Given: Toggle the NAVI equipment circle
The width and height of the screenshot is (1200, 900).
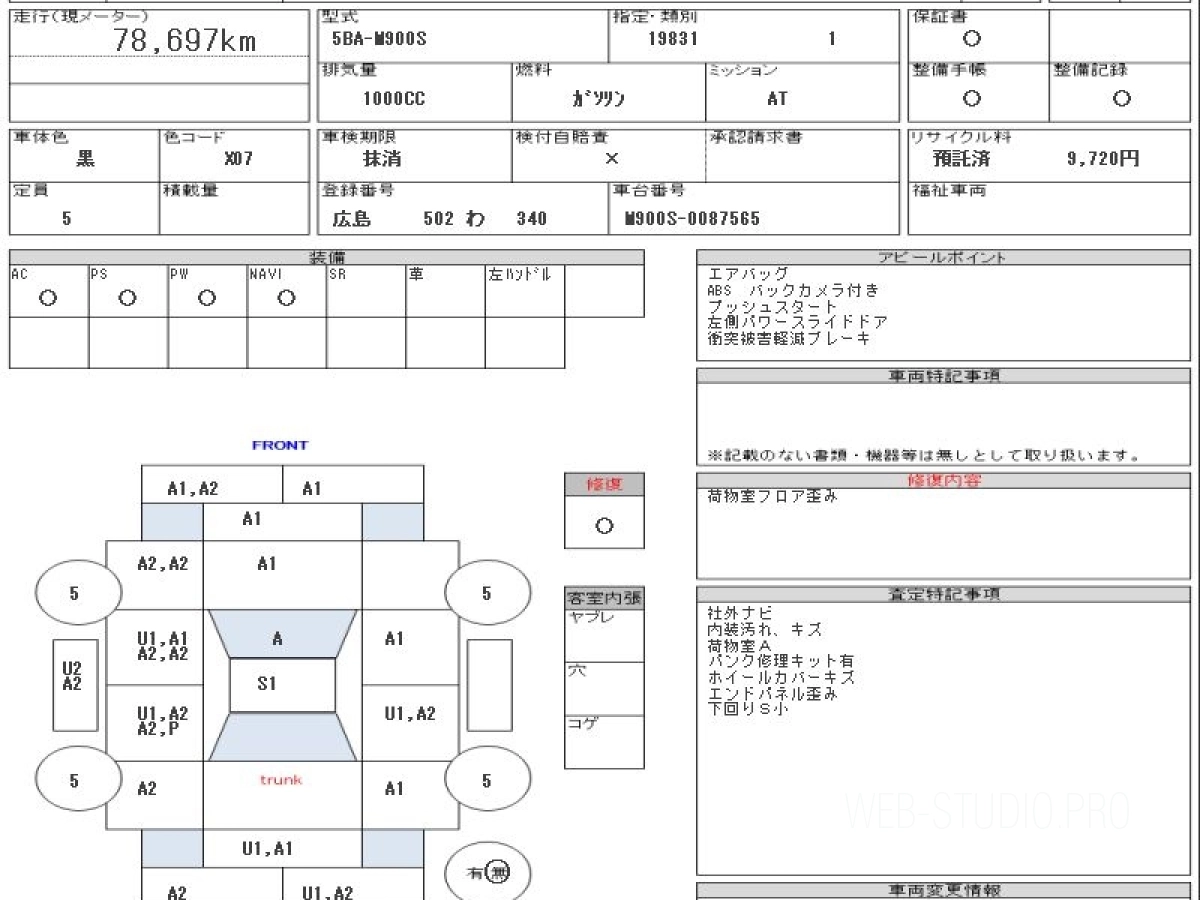Looking at the screenshot, I should tap(286, 298).
